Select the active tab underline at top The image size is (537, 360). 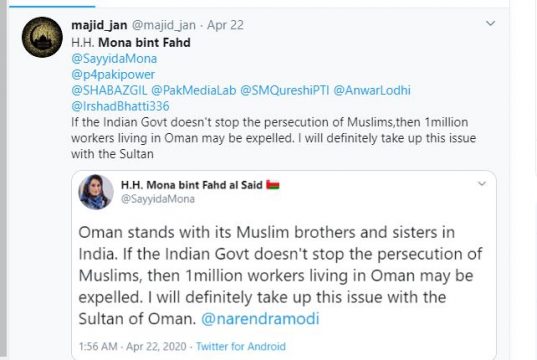point(52,6)
